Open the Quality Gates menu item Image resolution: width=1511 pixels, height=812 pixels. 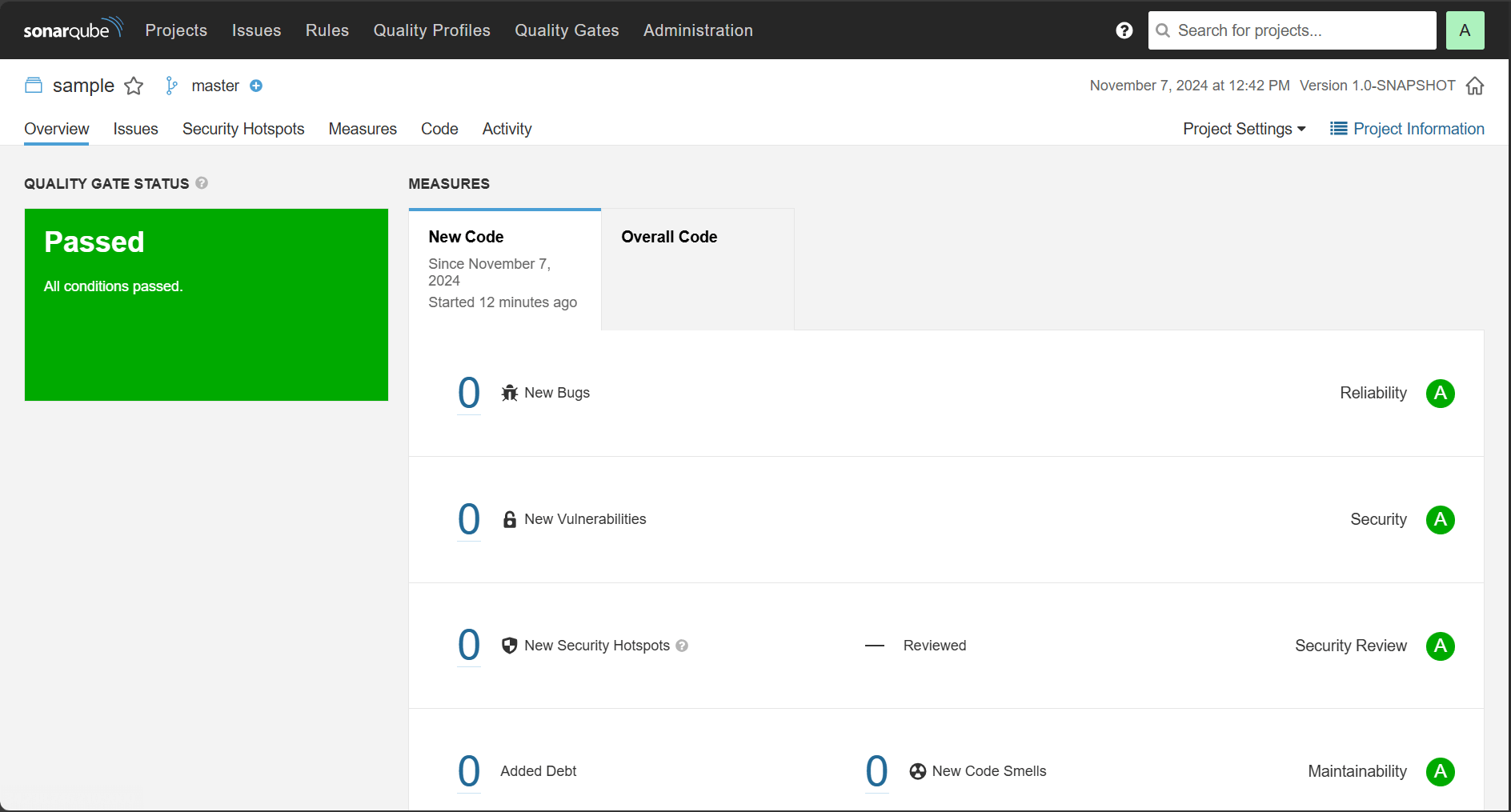[x=567, y=30]
